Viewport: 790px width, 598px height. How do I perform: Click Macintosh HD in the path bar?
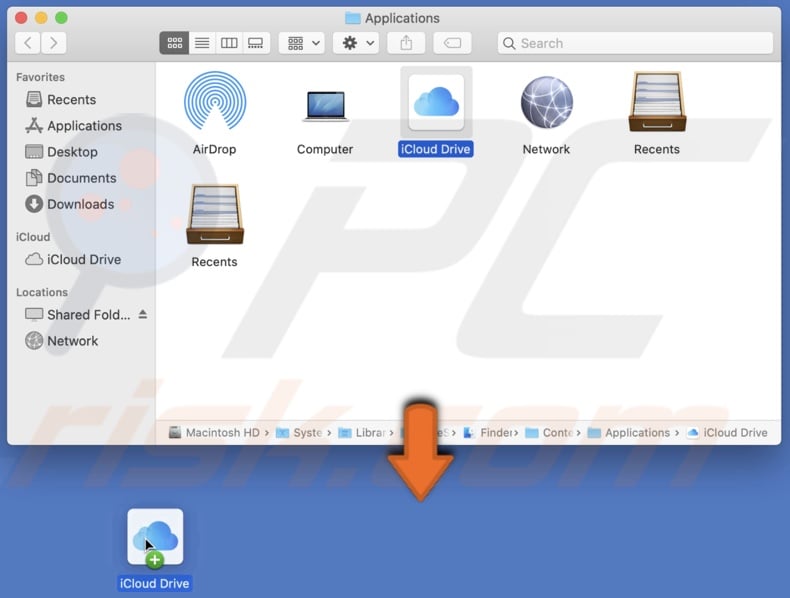click(x=214, y=433)
